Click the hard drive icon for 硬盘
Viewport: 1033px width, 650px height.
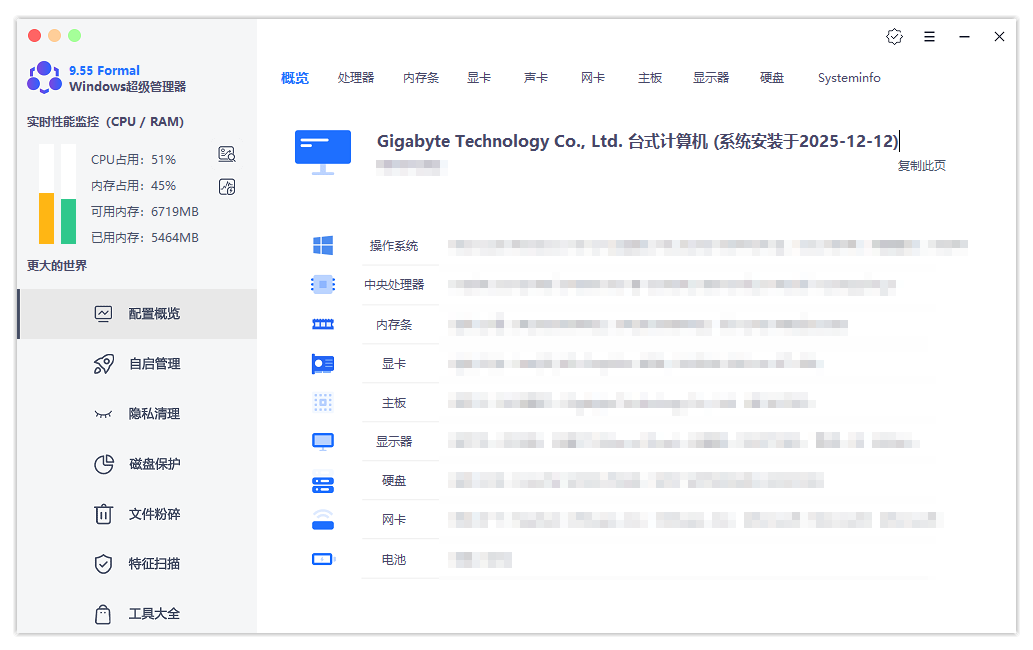coord(323,485)
